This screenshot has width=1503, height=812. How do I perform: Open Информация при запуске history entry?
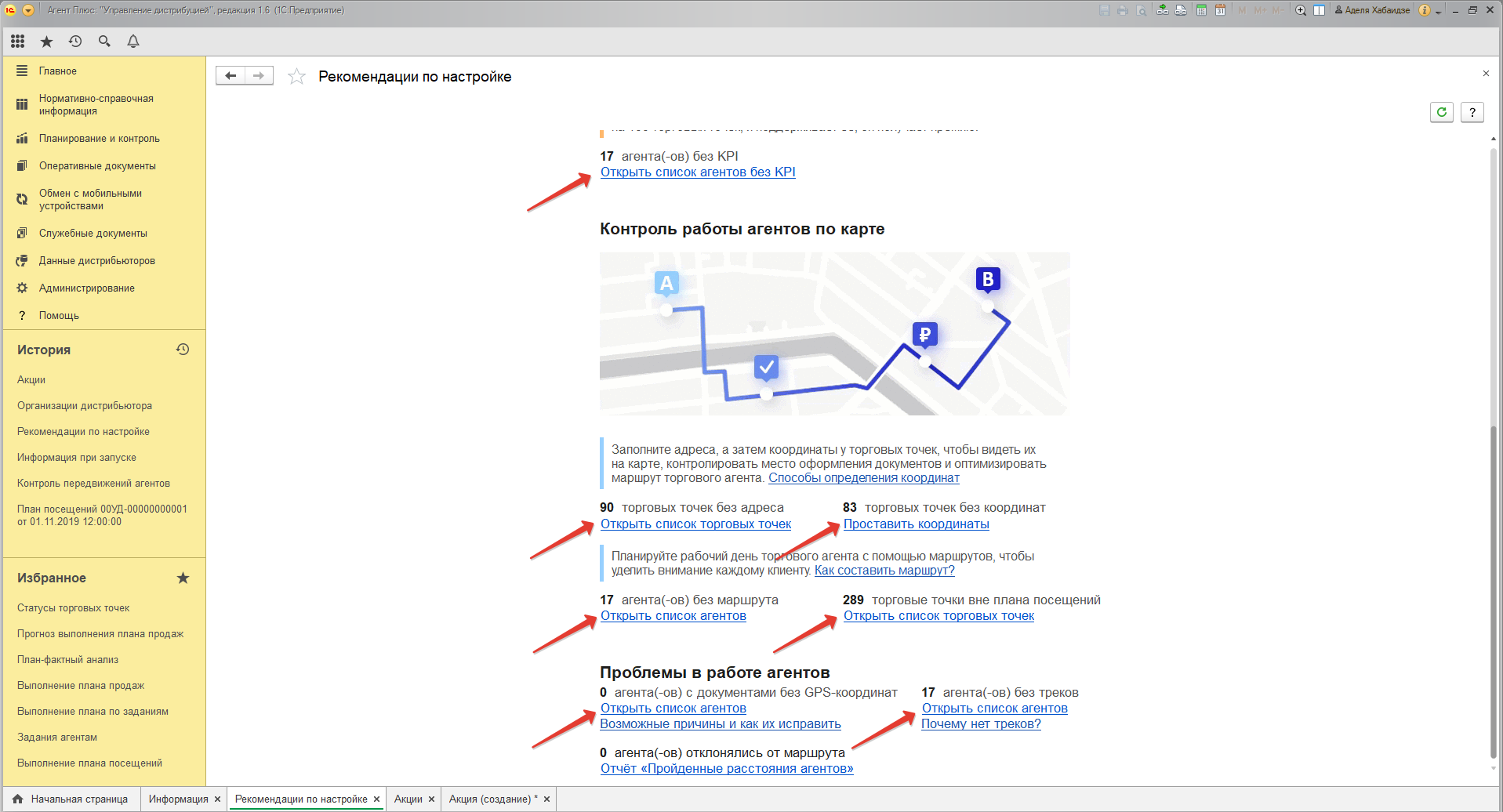77,457
